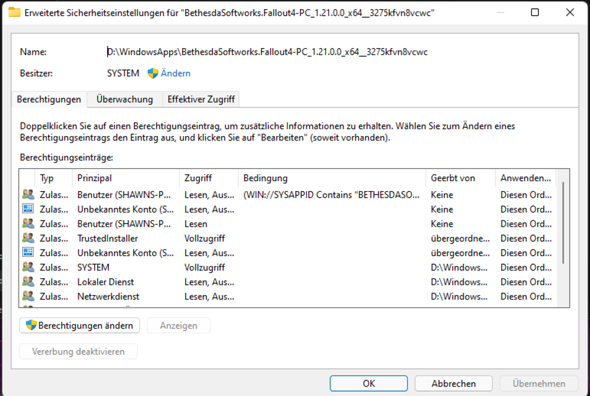Click Vollzugriff in the TrustedInstaller row
The width and height of the screenshot is (590, 396).
pyautogui.click(x=204, y=238)
